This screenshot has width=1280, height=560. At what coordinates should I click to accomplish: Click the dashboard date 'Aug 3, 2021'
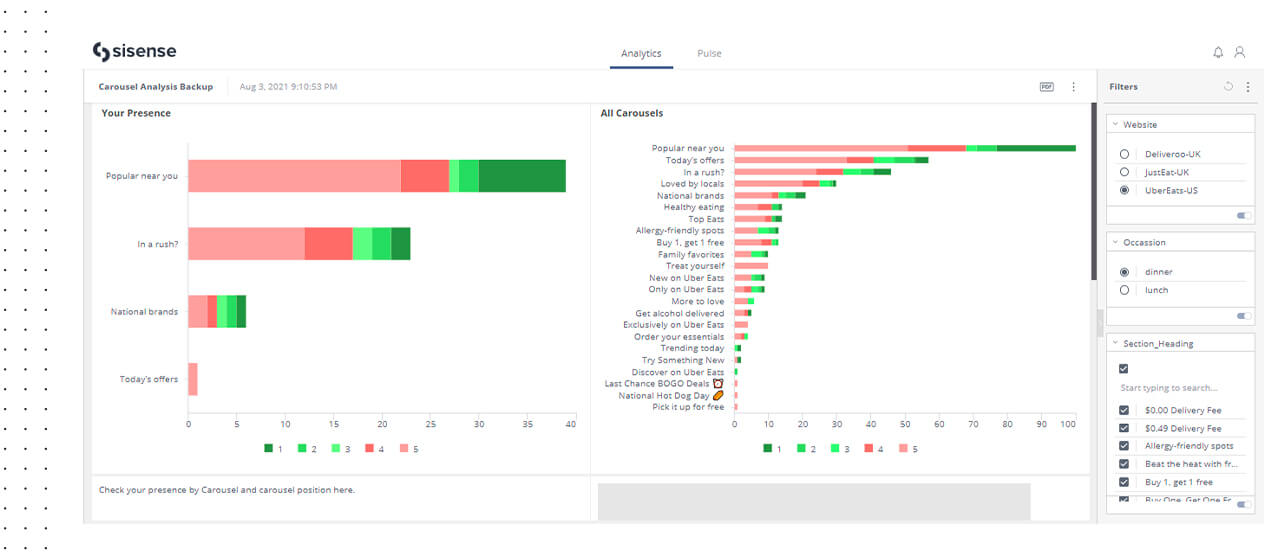pos(288,87)
